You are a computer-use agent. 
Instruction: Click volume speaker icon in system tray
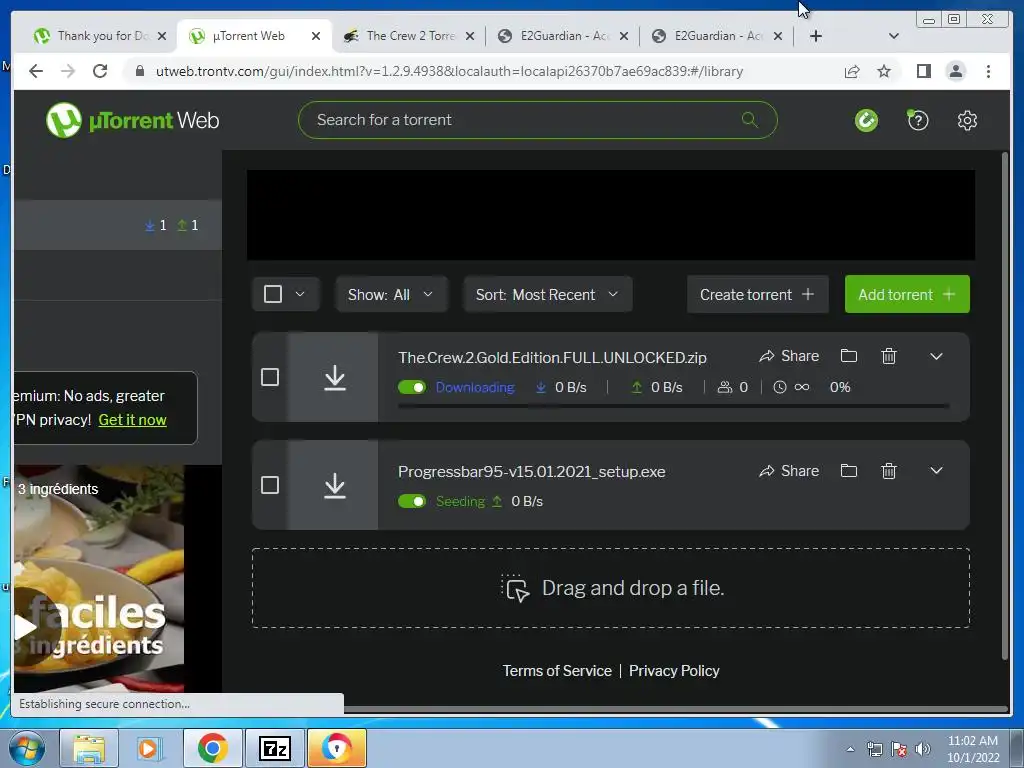tap(922, 750)
